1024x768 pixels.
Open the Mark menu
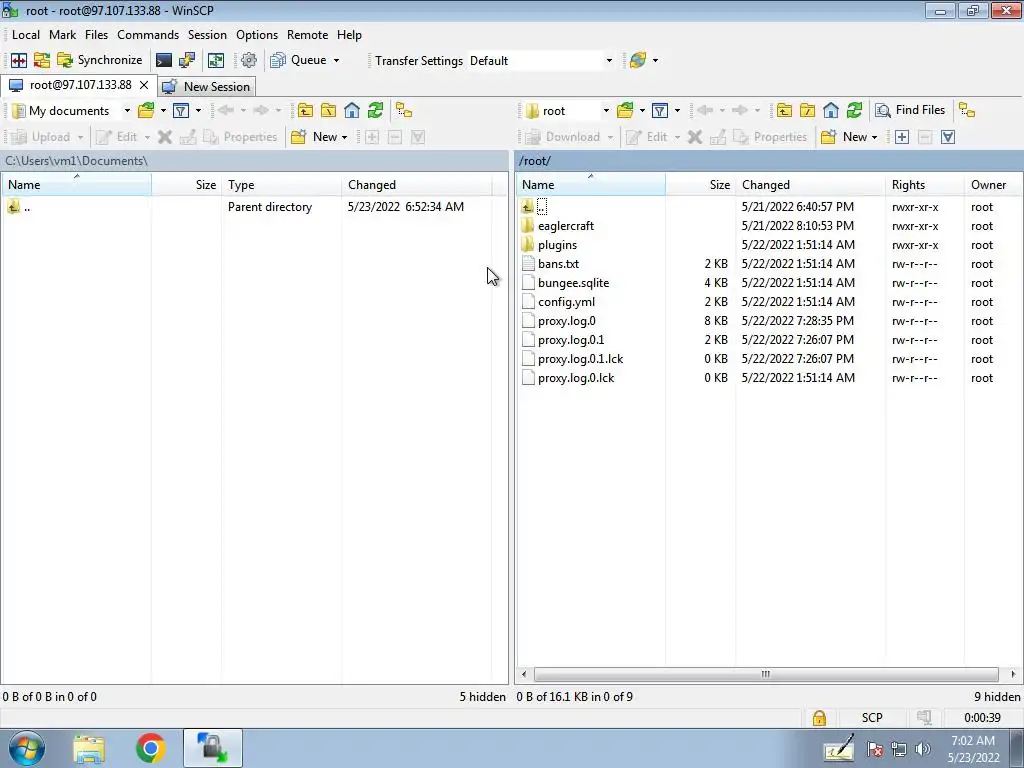[63, 35]
